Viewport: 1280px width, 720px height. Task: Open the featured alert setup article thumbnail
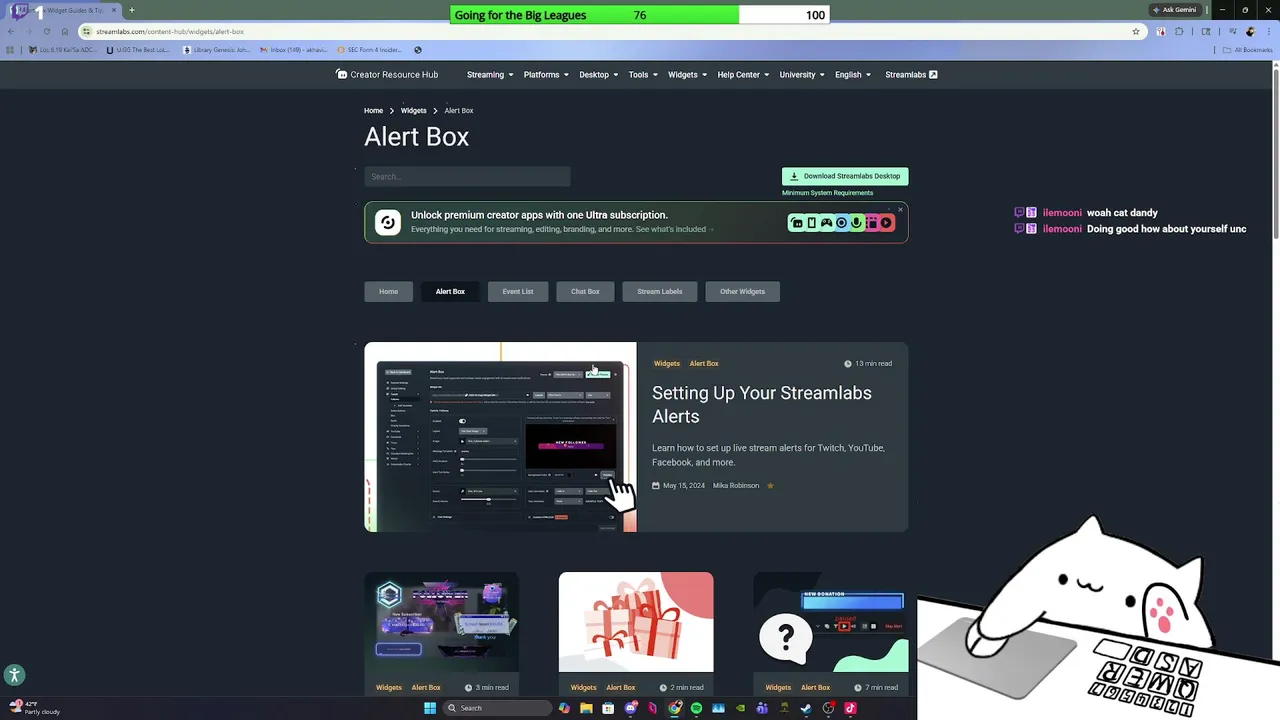tap(500, 437)
